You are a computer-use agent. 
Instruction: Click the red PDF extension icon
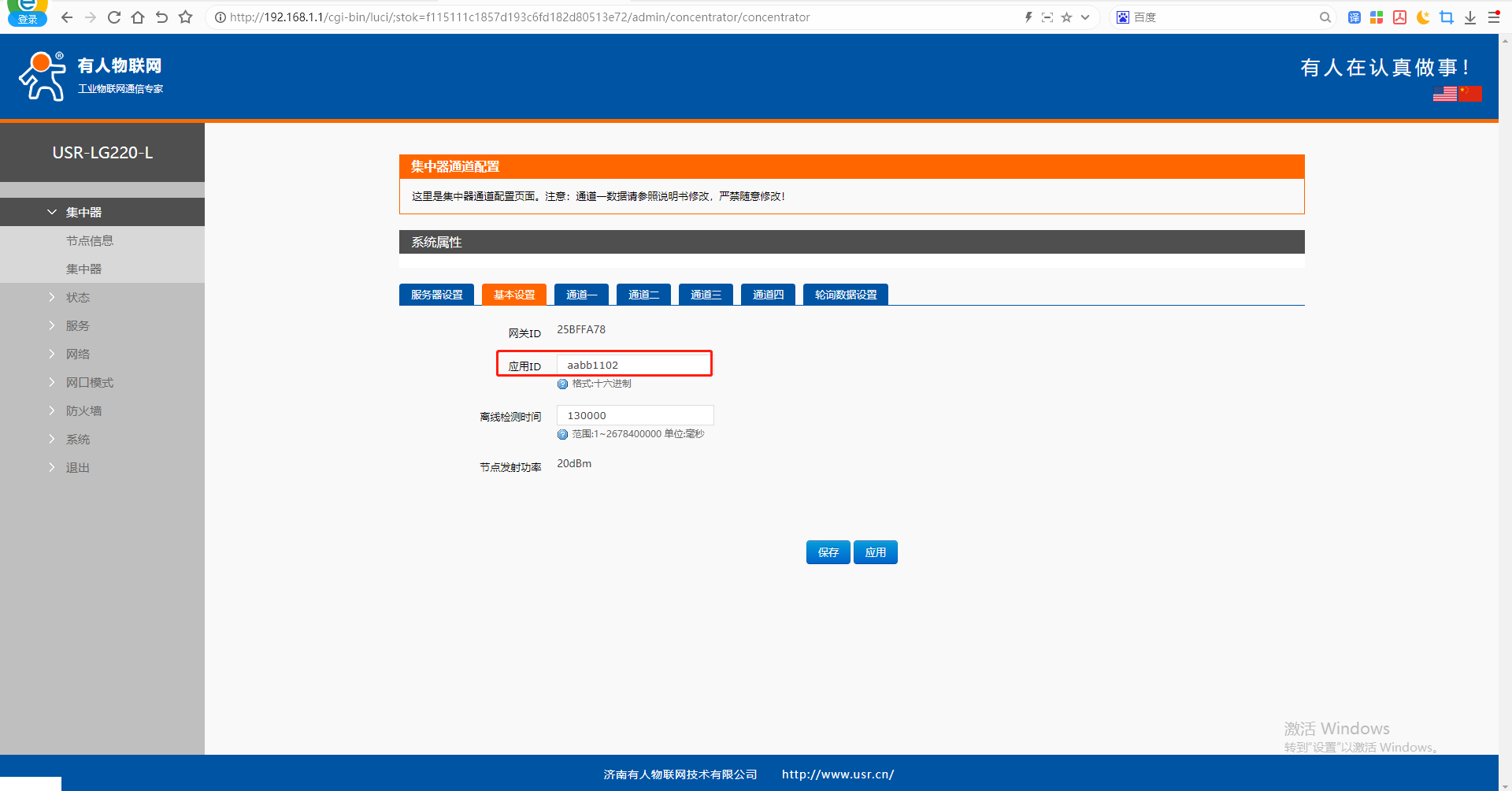(x=1399, y=17)
